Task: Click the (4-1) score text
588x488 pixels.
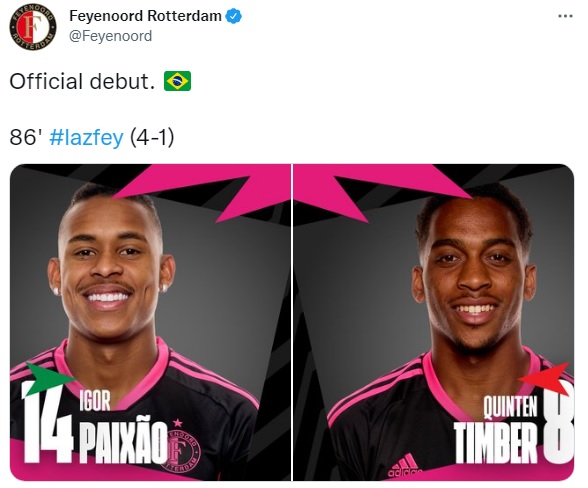Action: 152,137
